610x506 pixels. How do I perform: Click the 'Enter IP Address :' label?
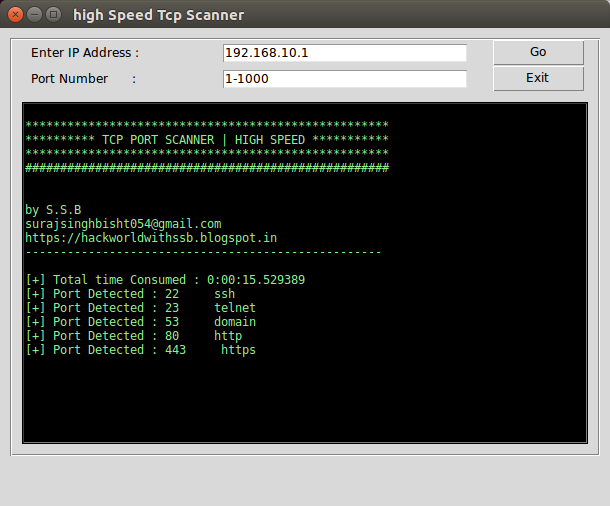point(85,53)
